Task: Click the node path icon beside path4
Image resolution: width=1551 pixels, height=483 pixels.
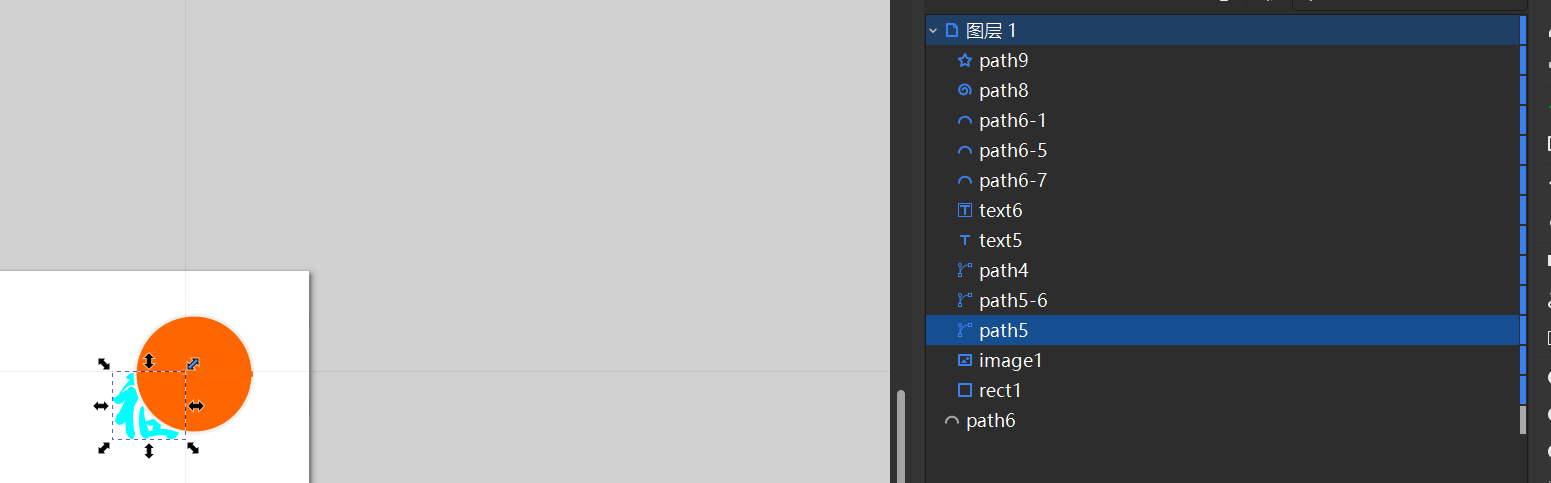Action: (x=964, y=271)
